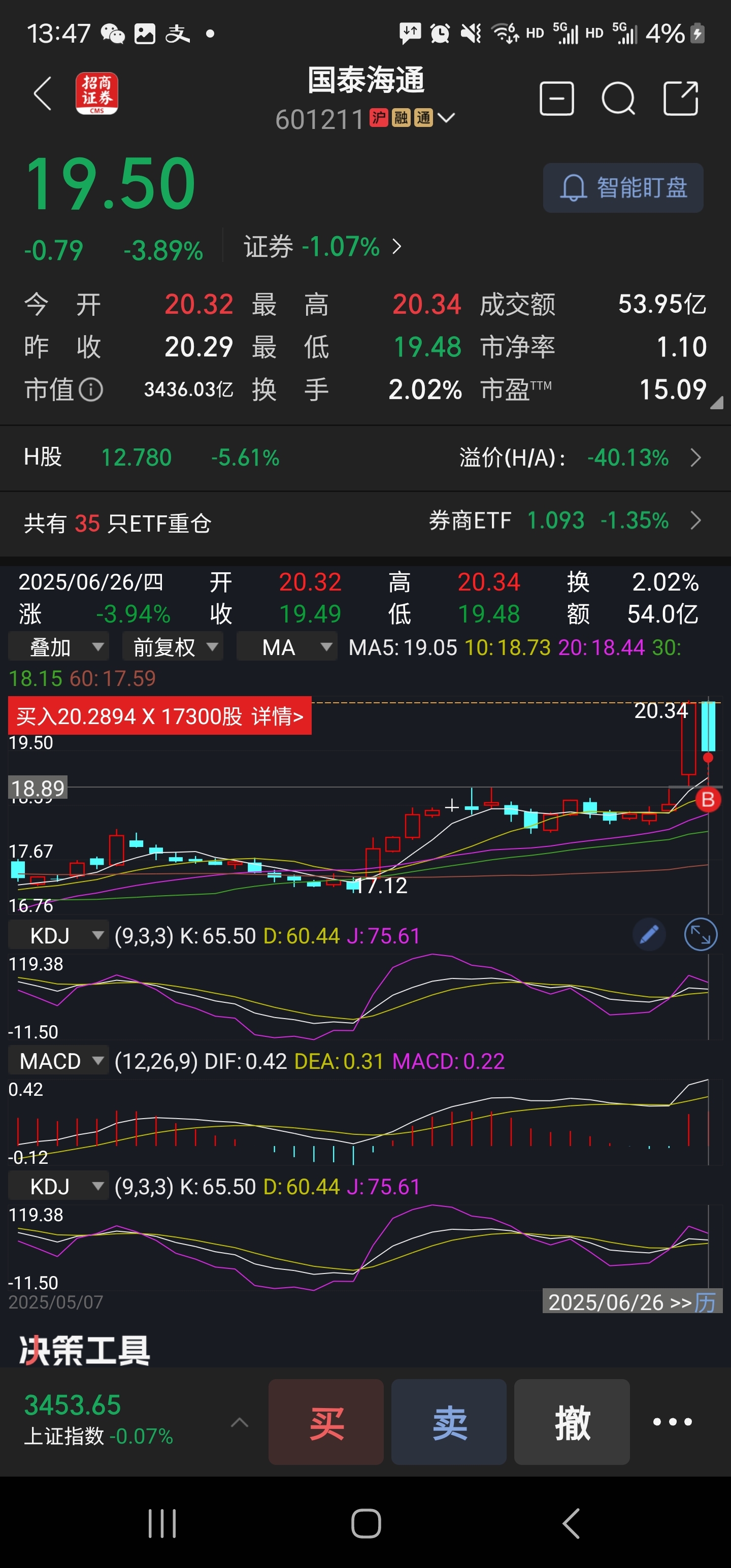Tap the latest cyan candlestick

(708, 726)
